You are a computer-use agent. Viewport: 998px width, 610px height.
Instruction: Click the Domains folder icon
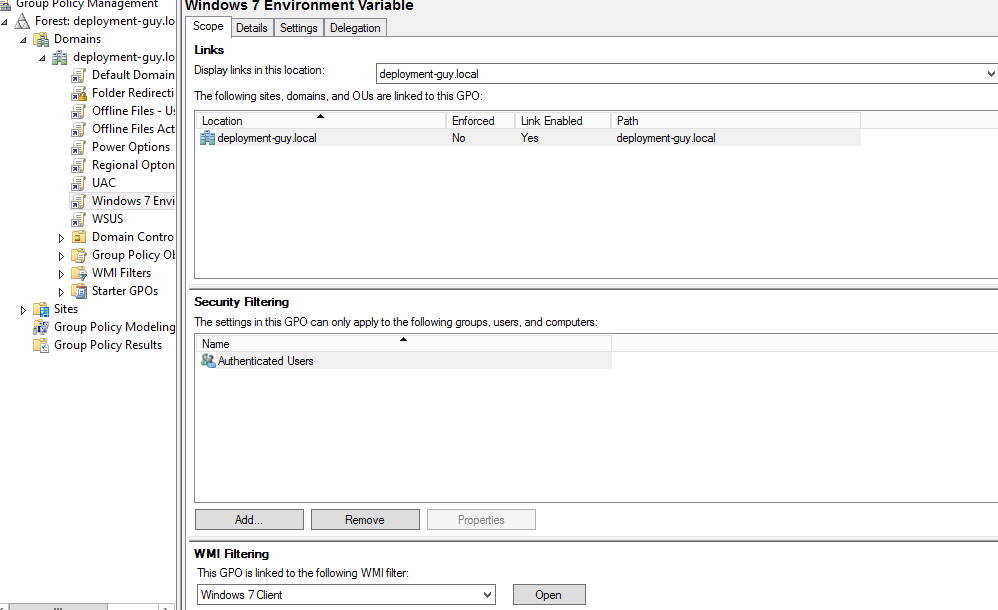click(x=41, y=39)
